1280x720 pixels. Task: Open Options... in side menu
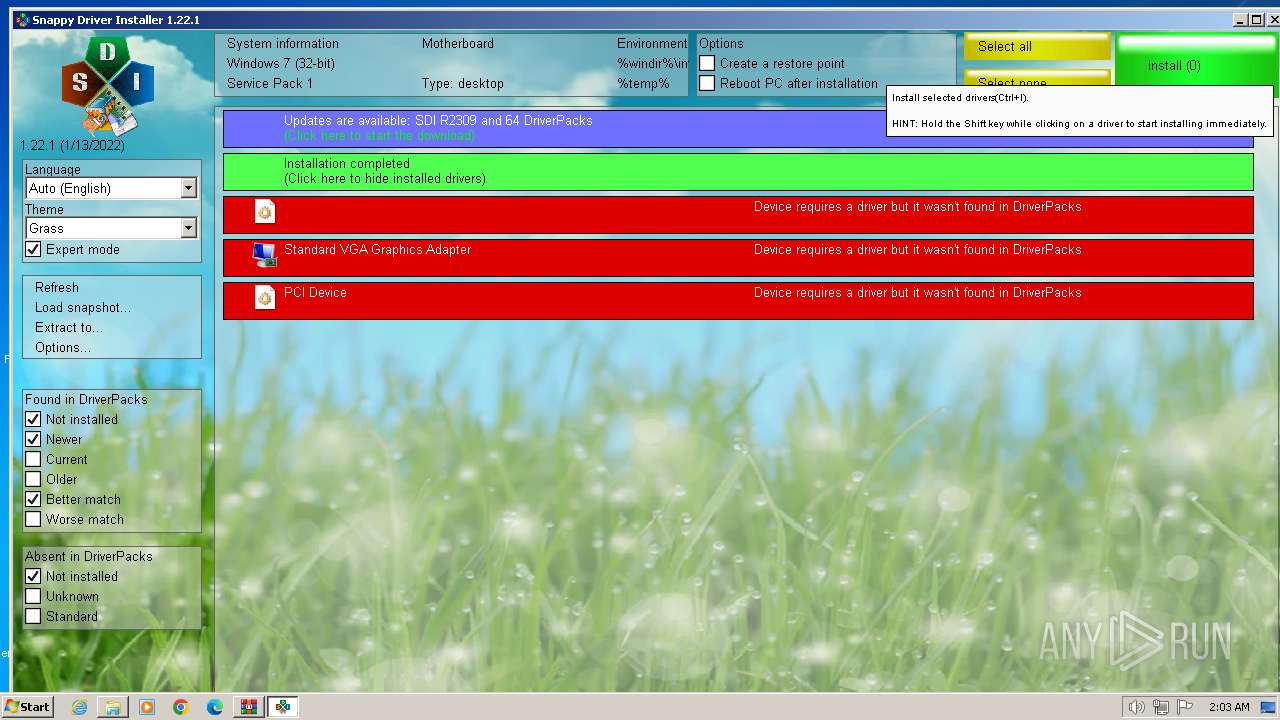coord(63,347)
